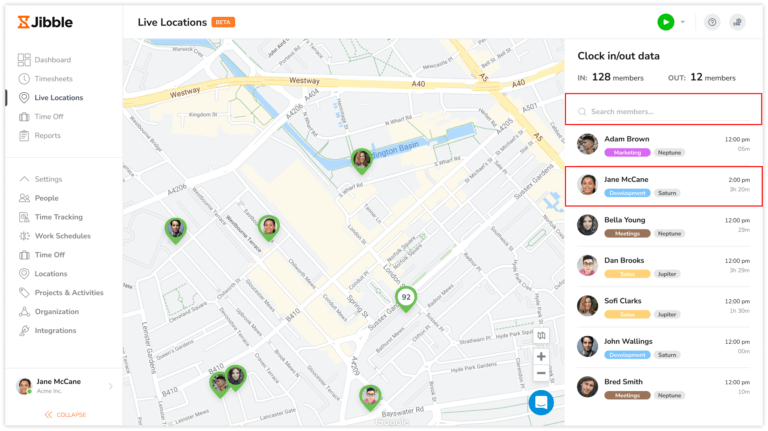Screen dimensions: 768x431
Task: Click the Jibble logo
Action: tap(45, 22)
